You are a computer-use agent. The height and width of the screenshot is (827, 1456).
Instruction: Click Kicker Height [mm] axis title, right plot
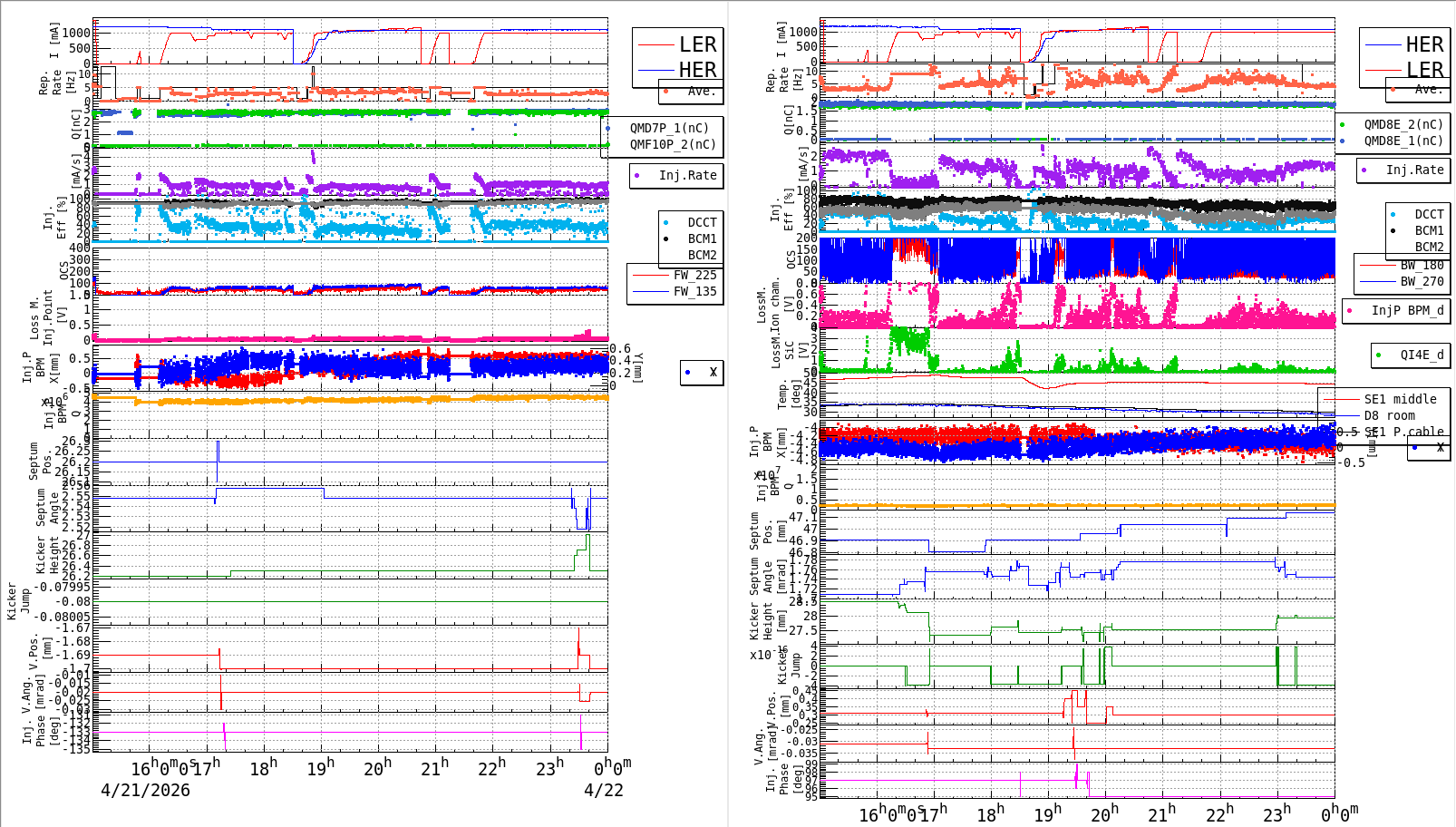(767, 621)
